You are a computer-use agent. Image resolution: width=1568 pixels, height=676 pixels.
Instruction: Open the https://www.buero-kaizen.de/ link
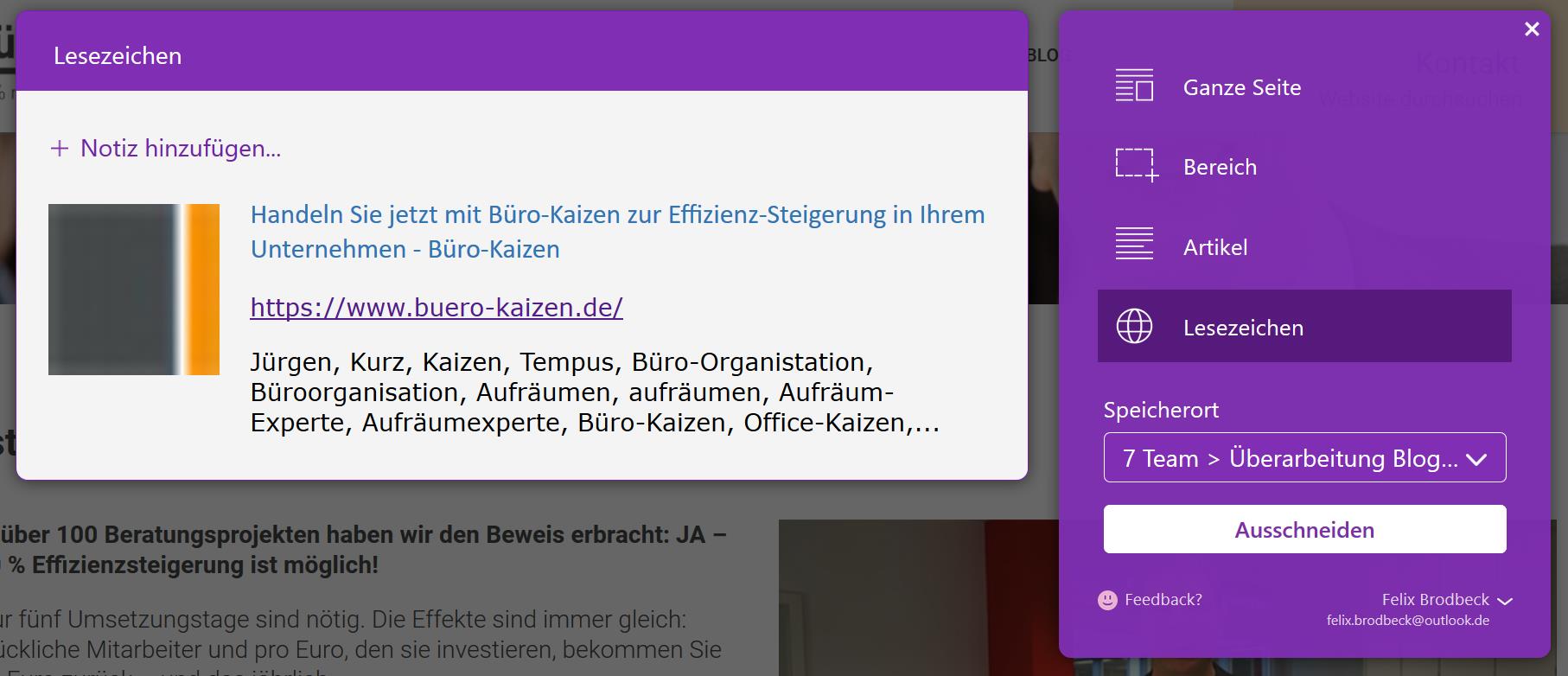(437, 308)
